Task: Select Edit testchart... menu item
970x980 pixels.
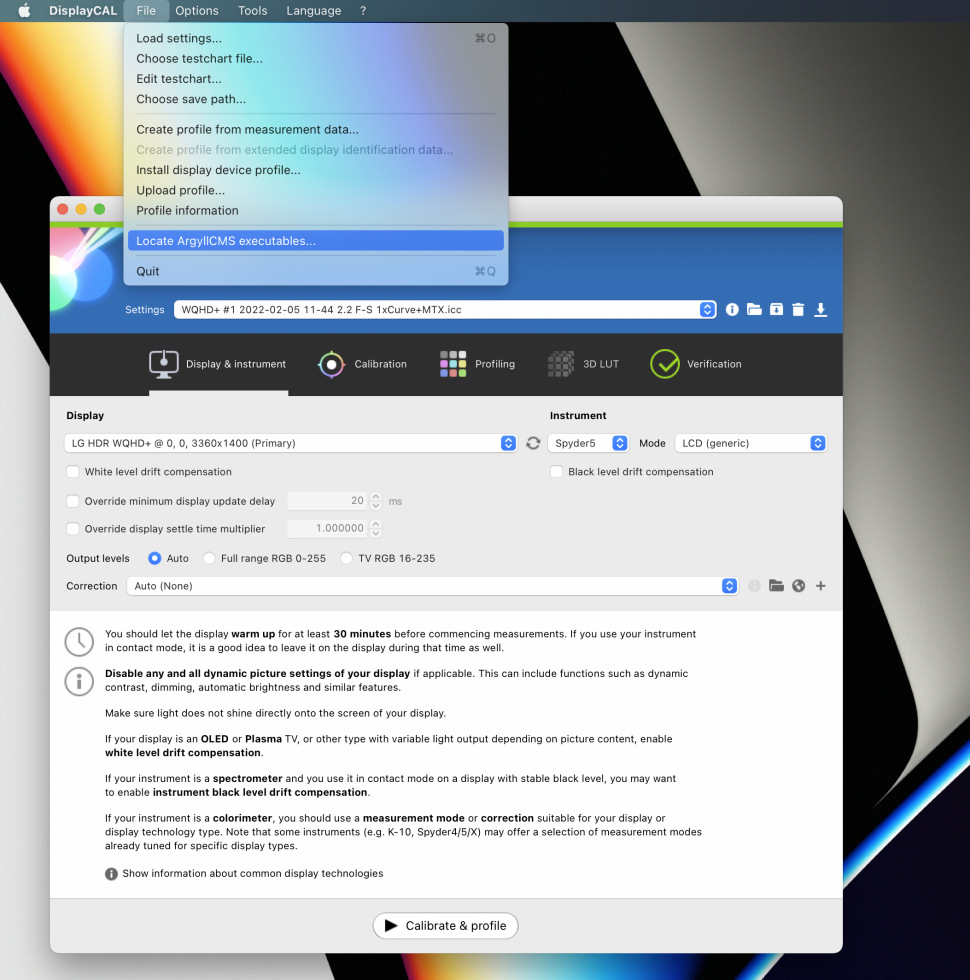Action: [x=316, y=79]
